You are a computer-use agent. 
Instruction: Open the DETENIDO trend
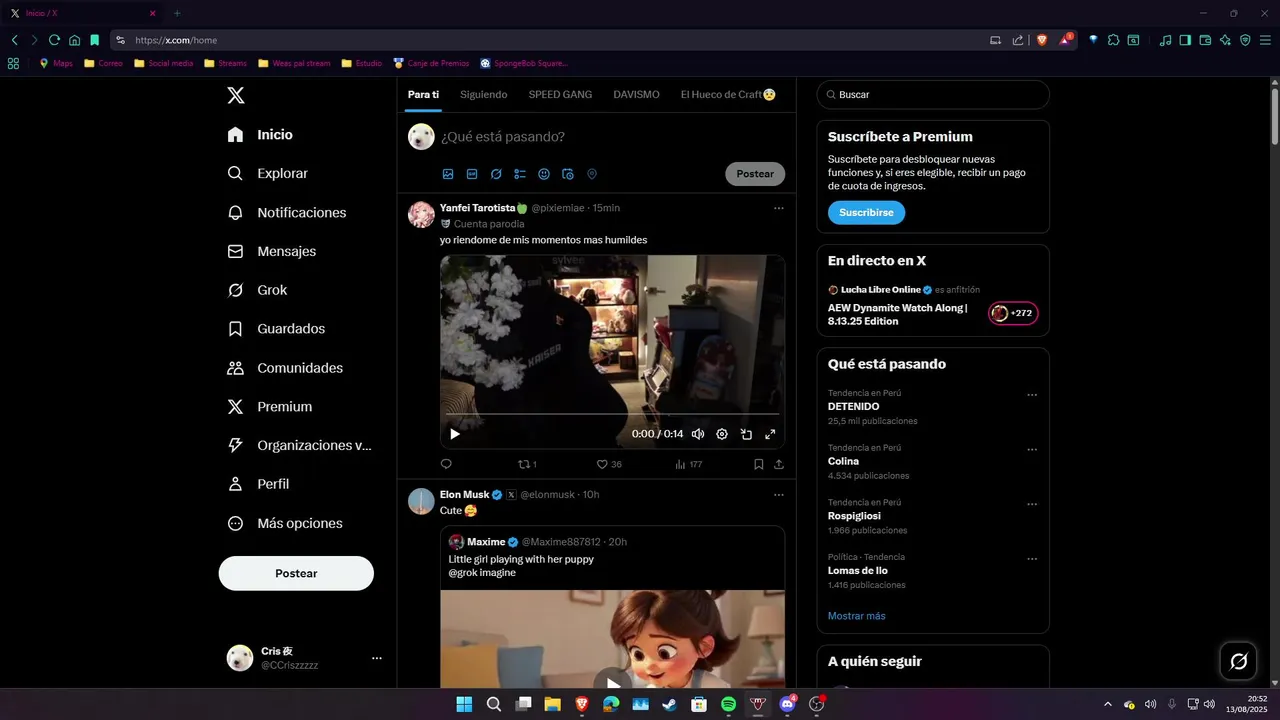(x=933, y=407)
